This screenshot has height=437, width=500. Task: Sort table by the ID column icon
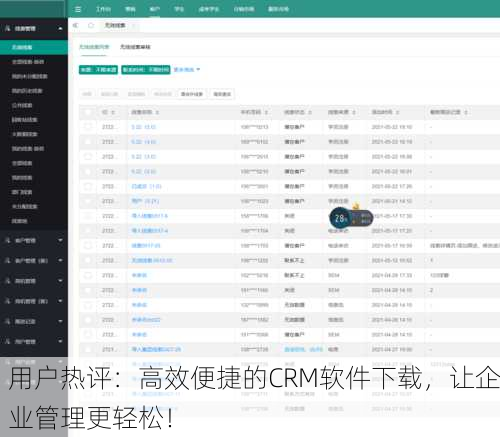[113, 112]
